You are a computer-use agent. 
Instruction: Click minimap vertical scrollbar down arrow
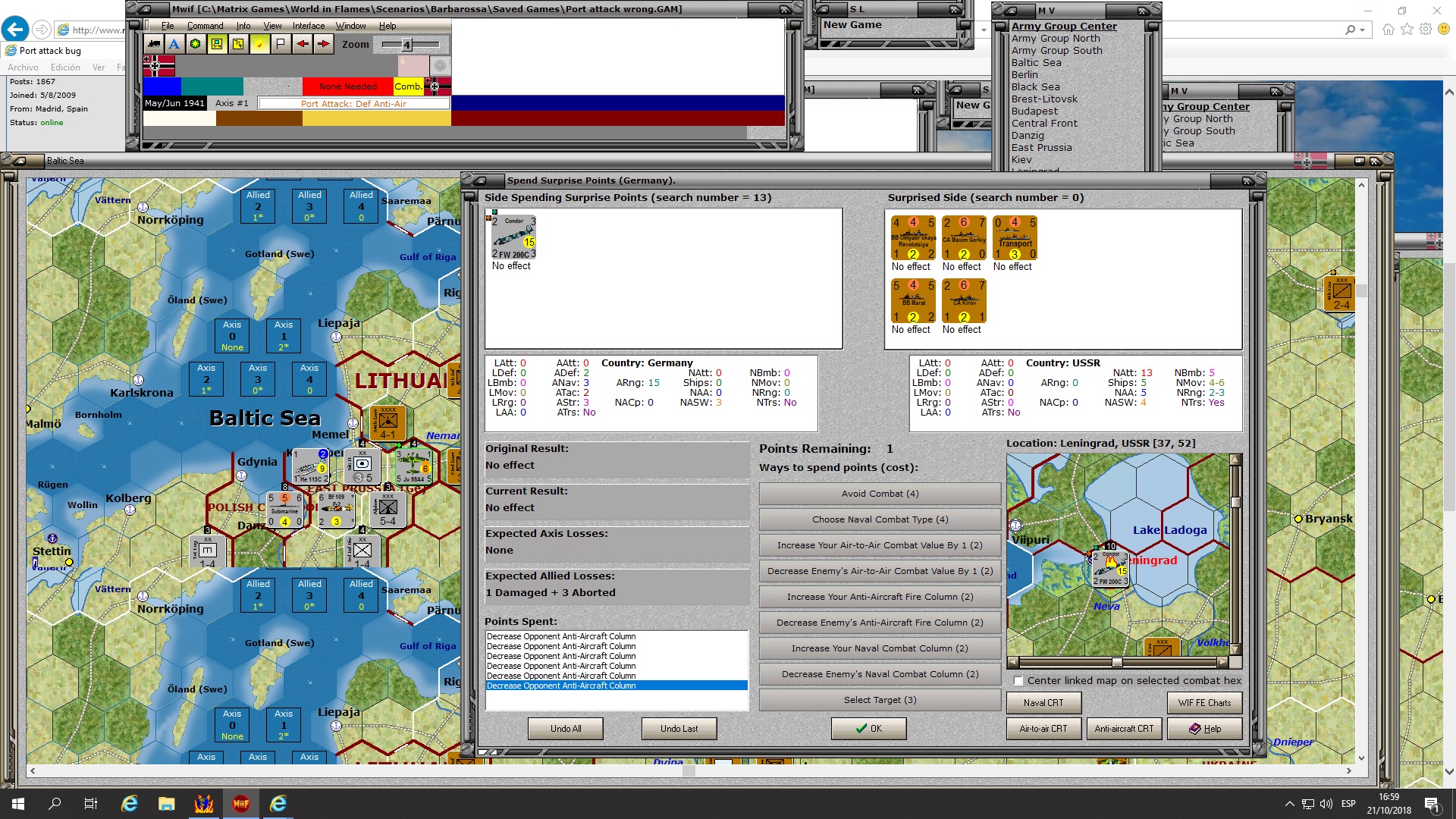coord(1235,650)
